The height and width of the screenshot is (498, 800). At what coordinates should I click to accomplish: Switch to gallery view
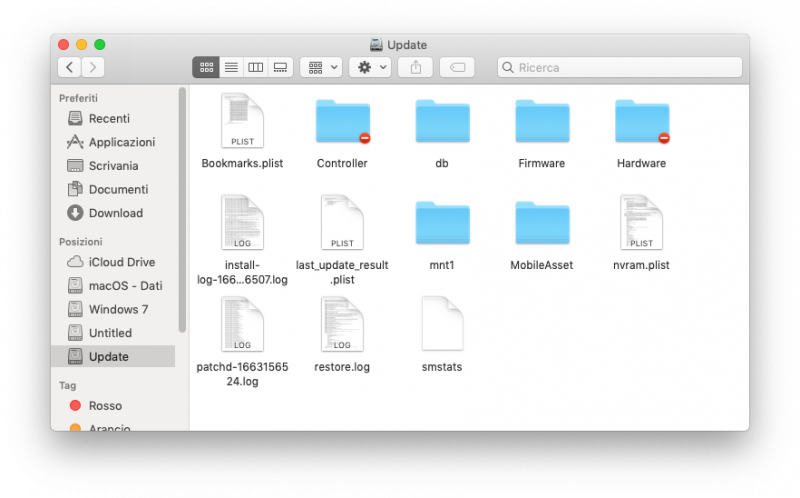coord(280,67)
